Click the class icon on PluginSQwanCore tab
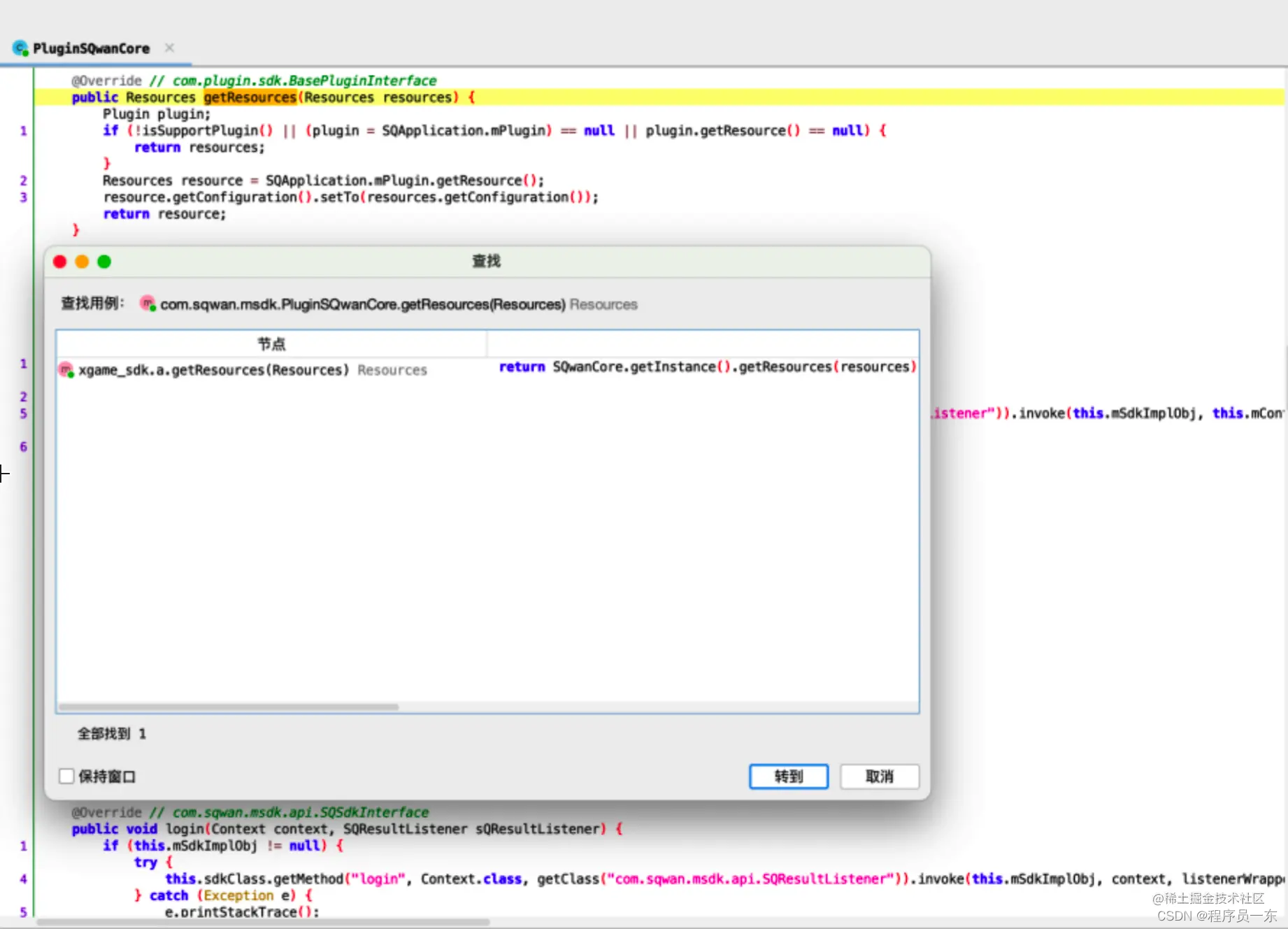 pos(21,48)
